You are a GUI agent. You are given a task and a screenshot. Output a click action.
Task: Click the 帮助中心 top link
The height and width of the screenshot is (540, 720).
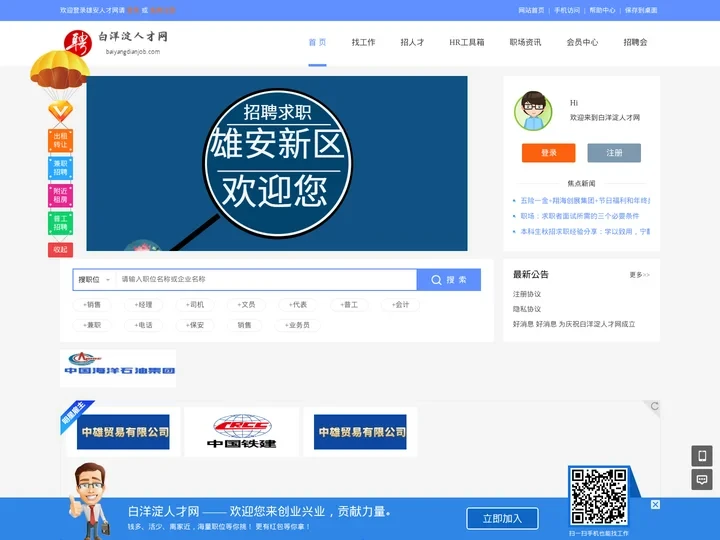(x=602, y=10)
